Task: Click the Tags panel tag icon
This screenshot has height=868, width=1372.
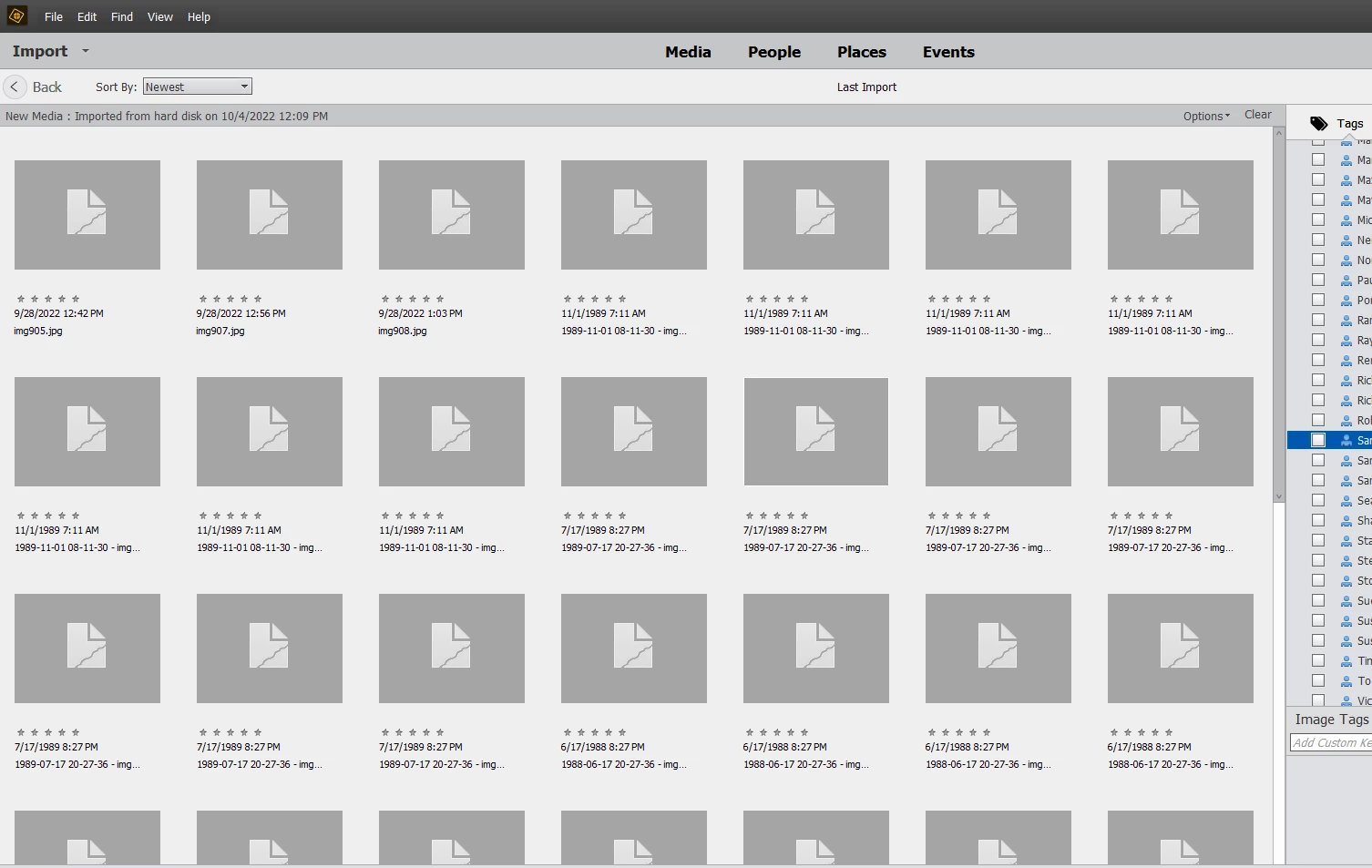Action: click(1318, 123)
